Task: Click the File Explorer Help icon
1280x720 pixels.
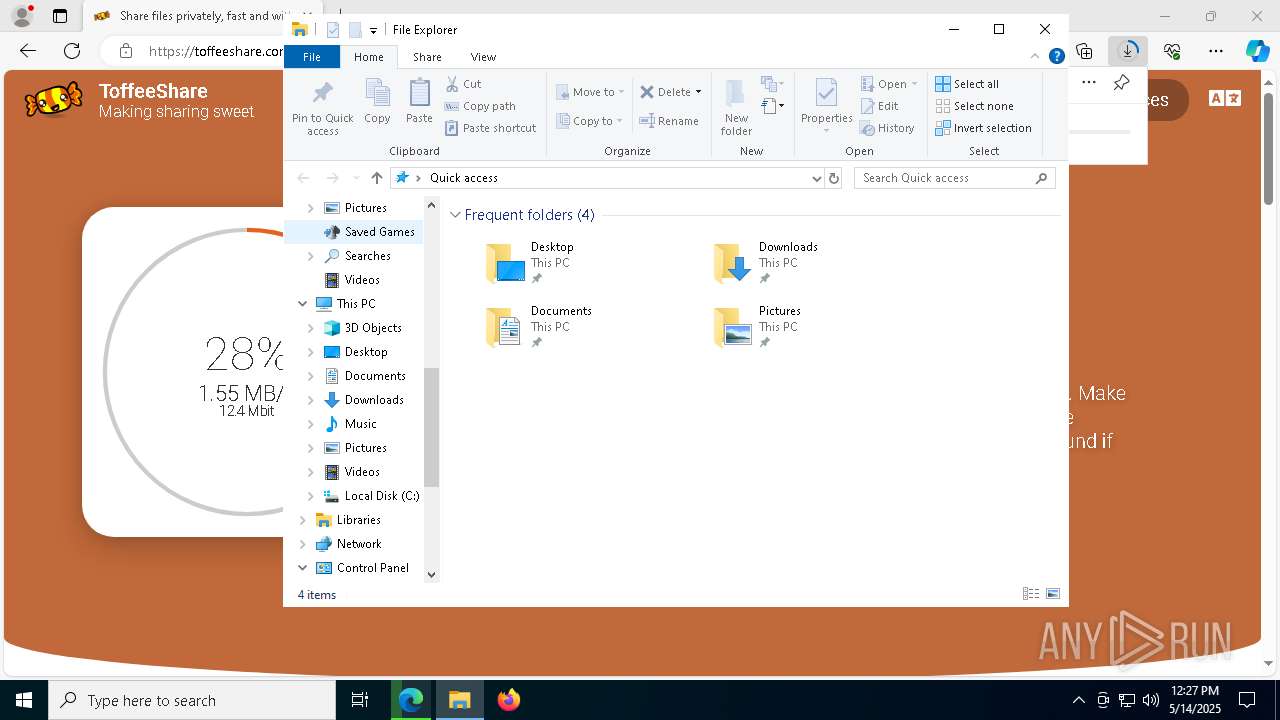Action: 1056,57
